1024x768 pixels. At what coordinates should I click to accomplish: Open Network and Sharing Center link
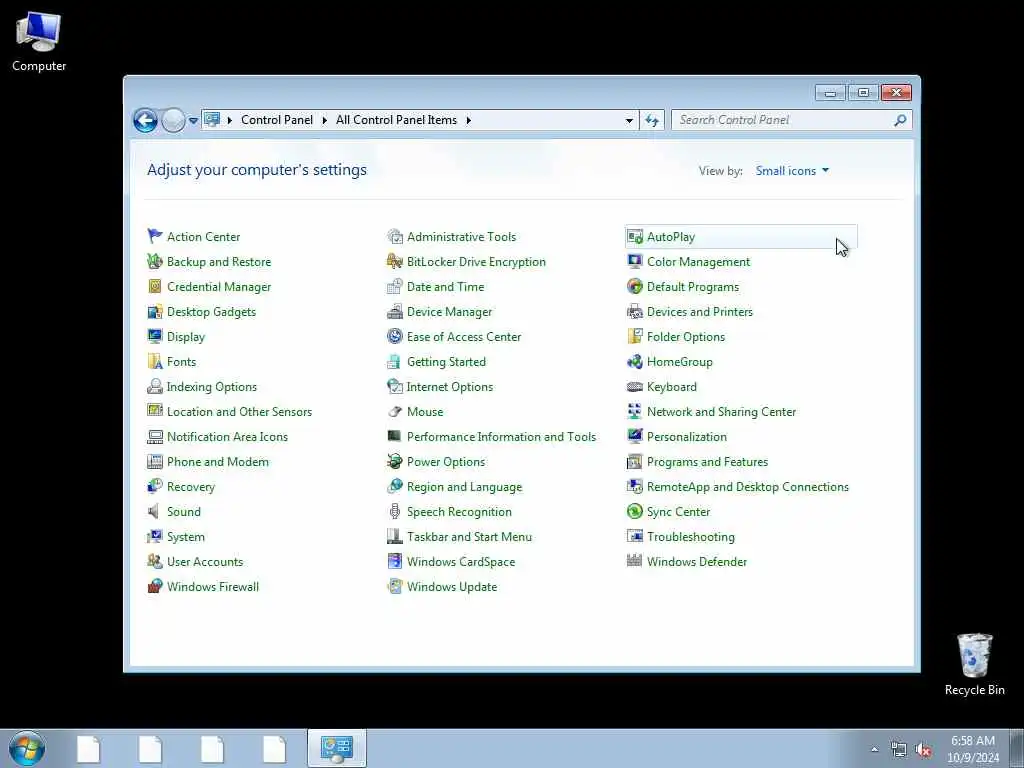[x=721, y=411]
